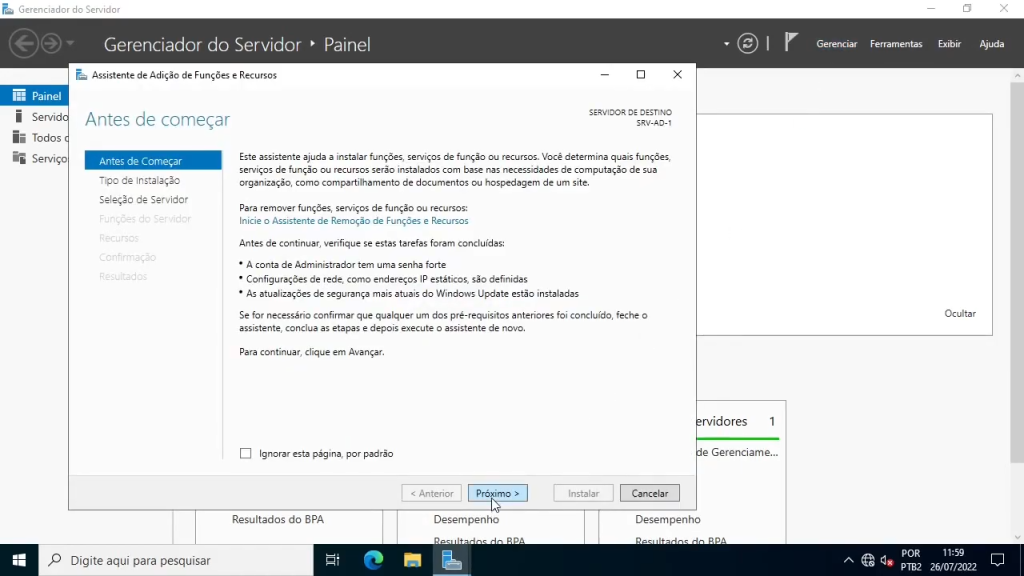
Task: Click Resultados do BPA in first tile
Action: click(x=278, y=519)
